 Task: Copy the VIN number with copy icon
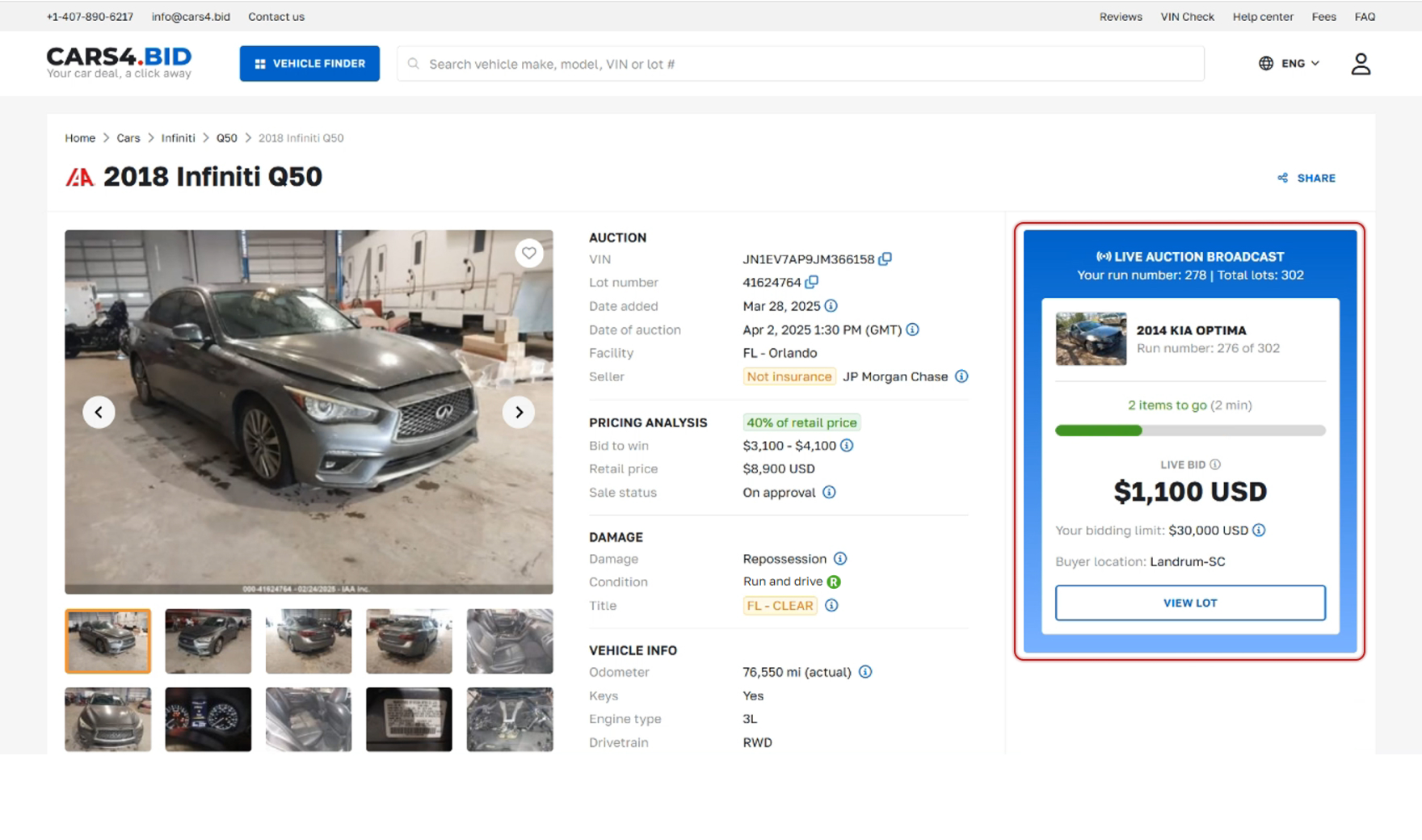pos(886,259)
